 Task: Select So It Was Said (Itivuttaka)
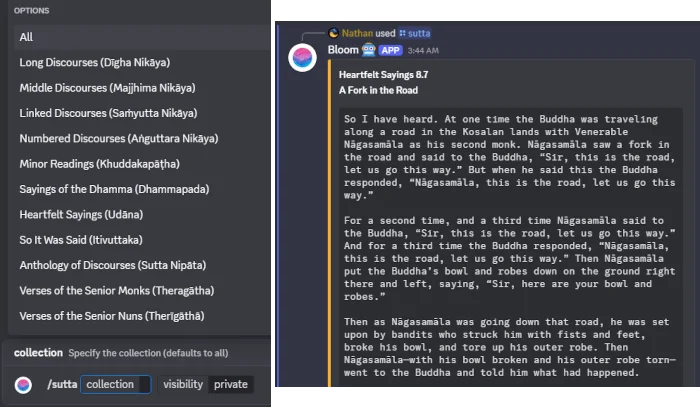pyautogui.click(x=141, y=240)
